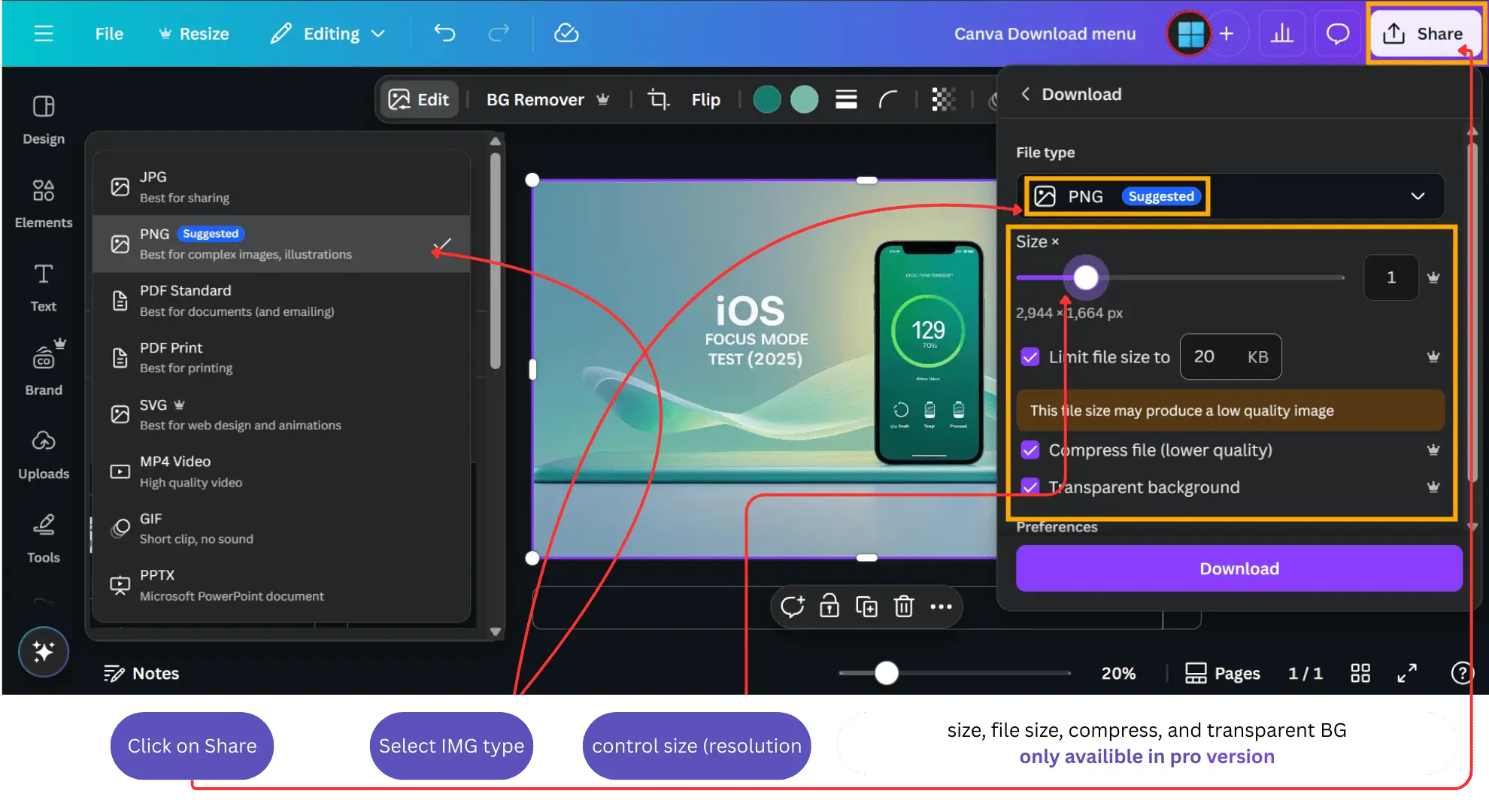Open more options ellipsis menu

coord(941,606)
